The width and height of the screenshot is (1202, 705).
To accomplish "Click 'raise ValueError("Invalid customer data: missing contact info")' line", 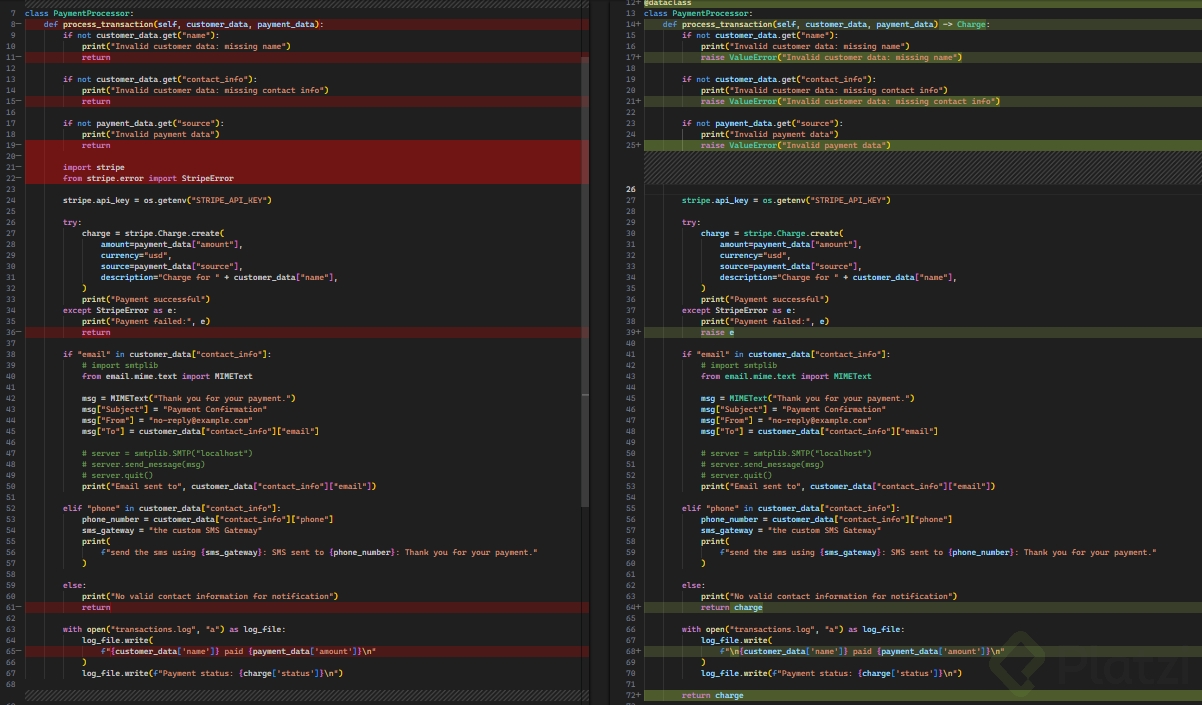I will (850, 101).
